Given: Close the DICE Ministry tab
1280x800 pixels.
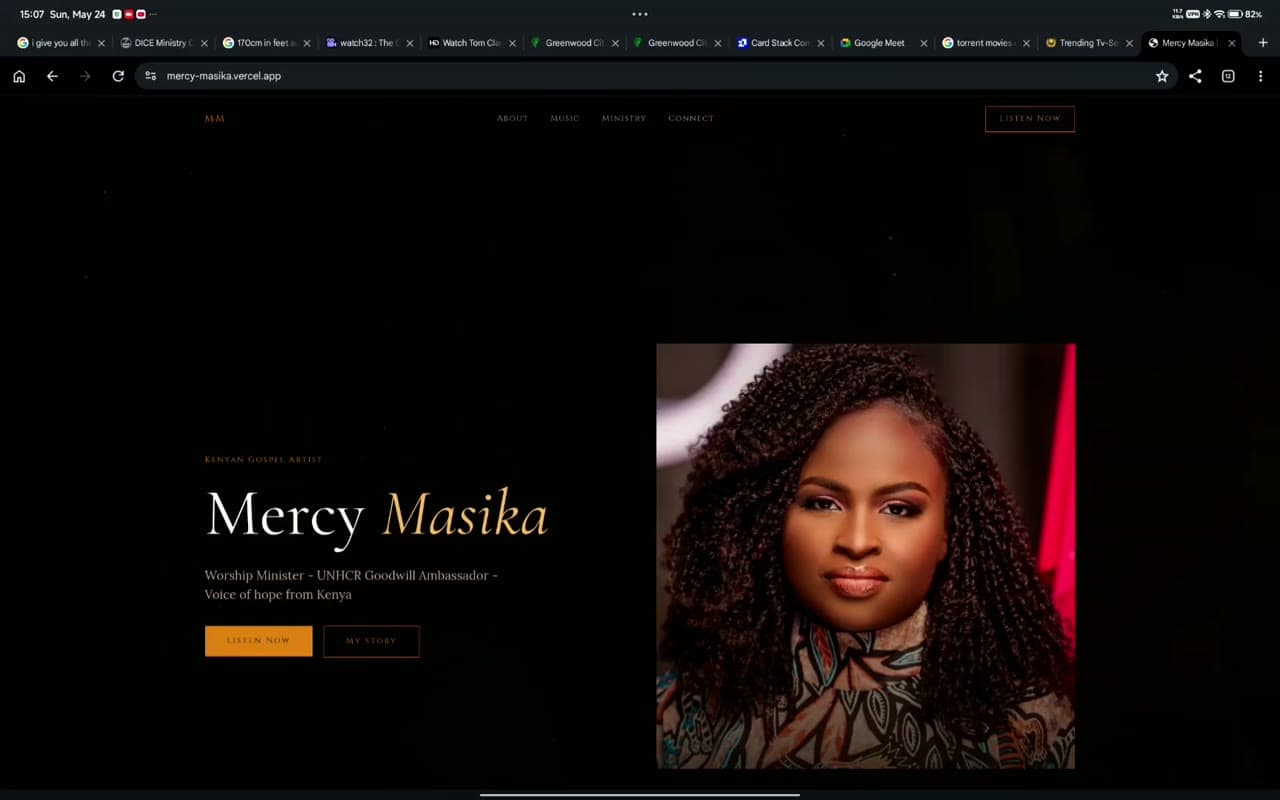Looking at the screenshot, I should pos(204,43).
